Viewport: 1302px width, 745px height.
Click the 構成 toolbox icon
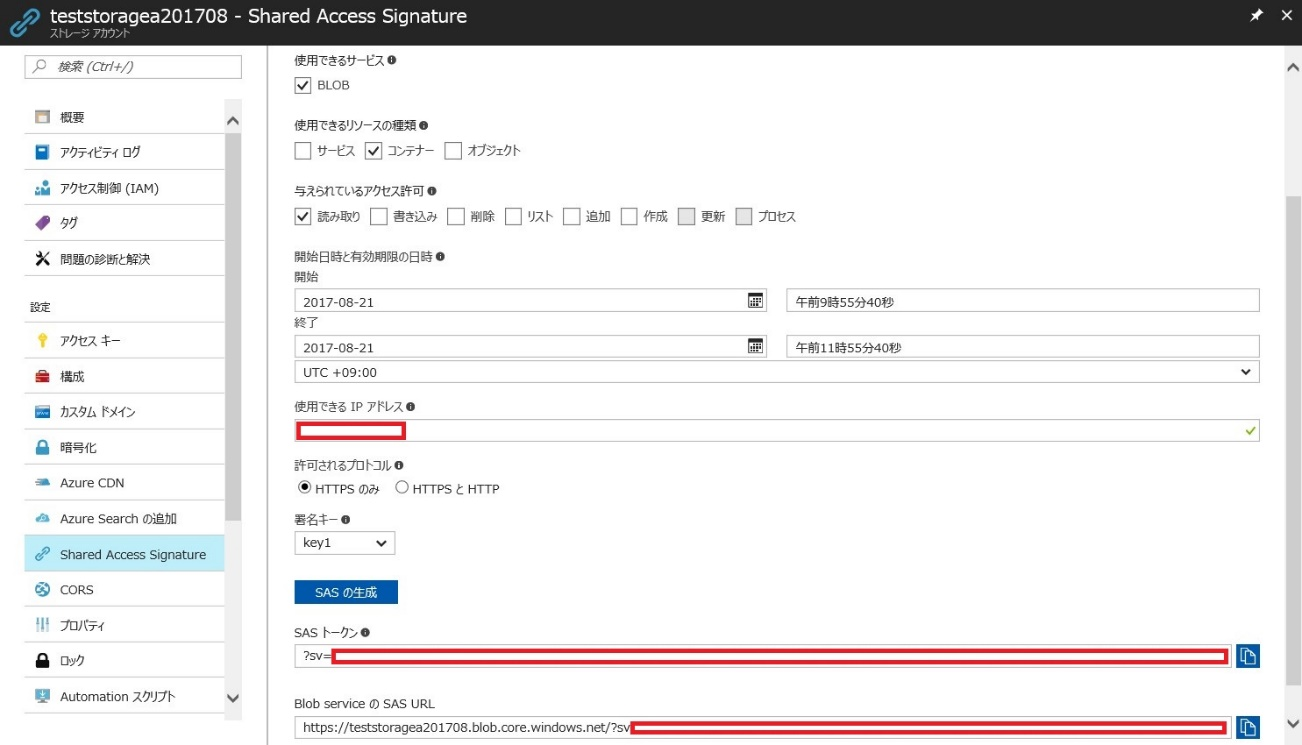pyautogui.click(x=42, y=376)
